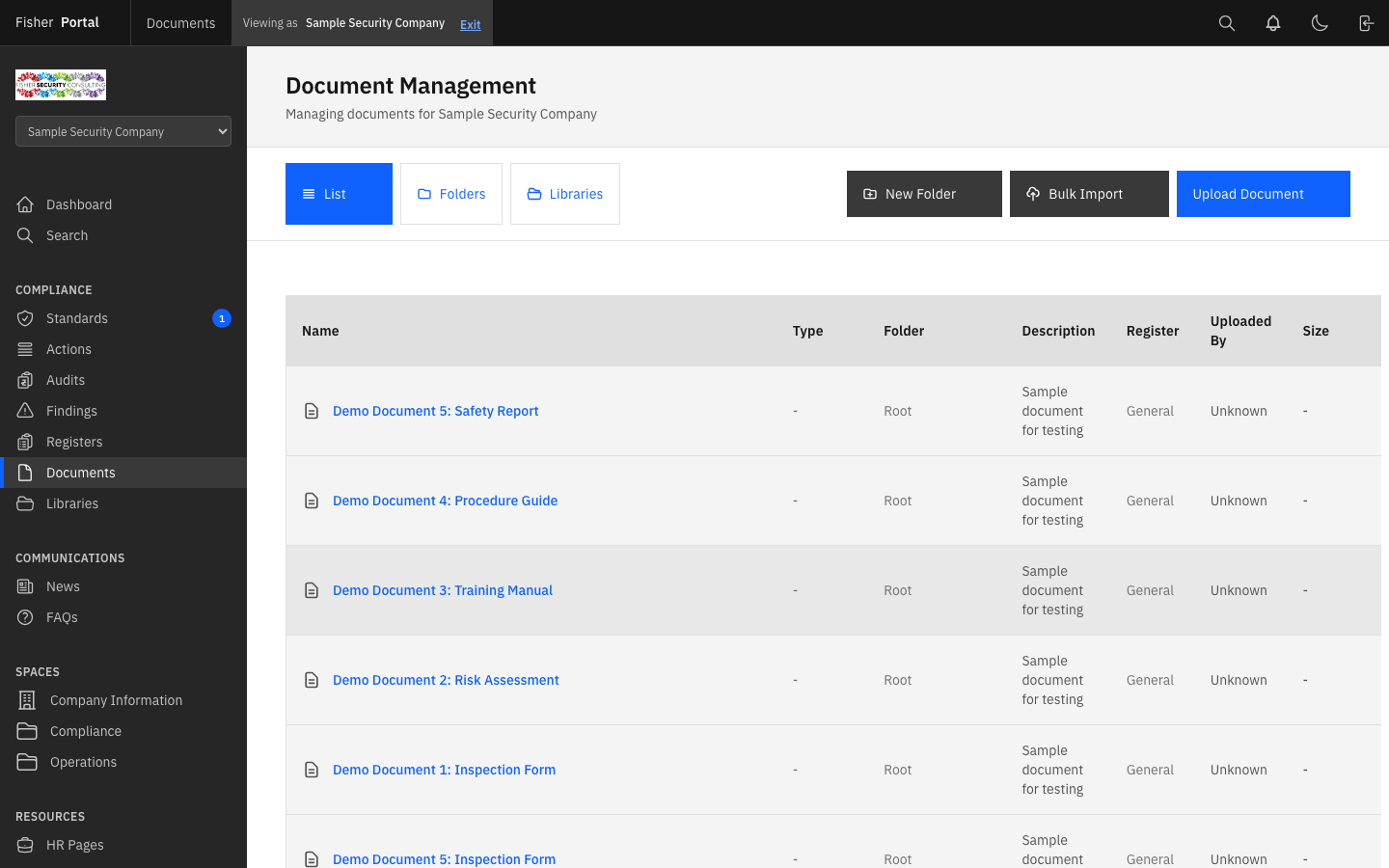
Task: Open the Sample Security Company dropdown
Action: point(123,131)
